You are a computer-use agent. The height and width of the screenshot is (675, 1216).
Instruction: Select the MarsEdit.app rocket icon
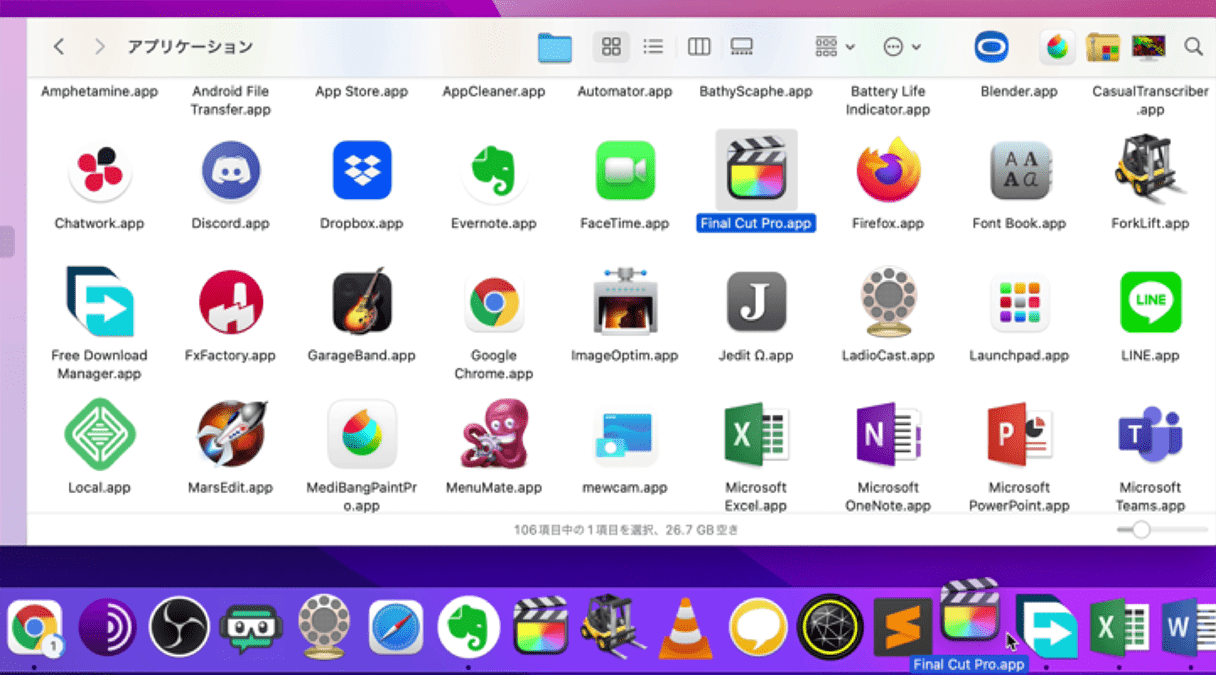coord(231,434)
